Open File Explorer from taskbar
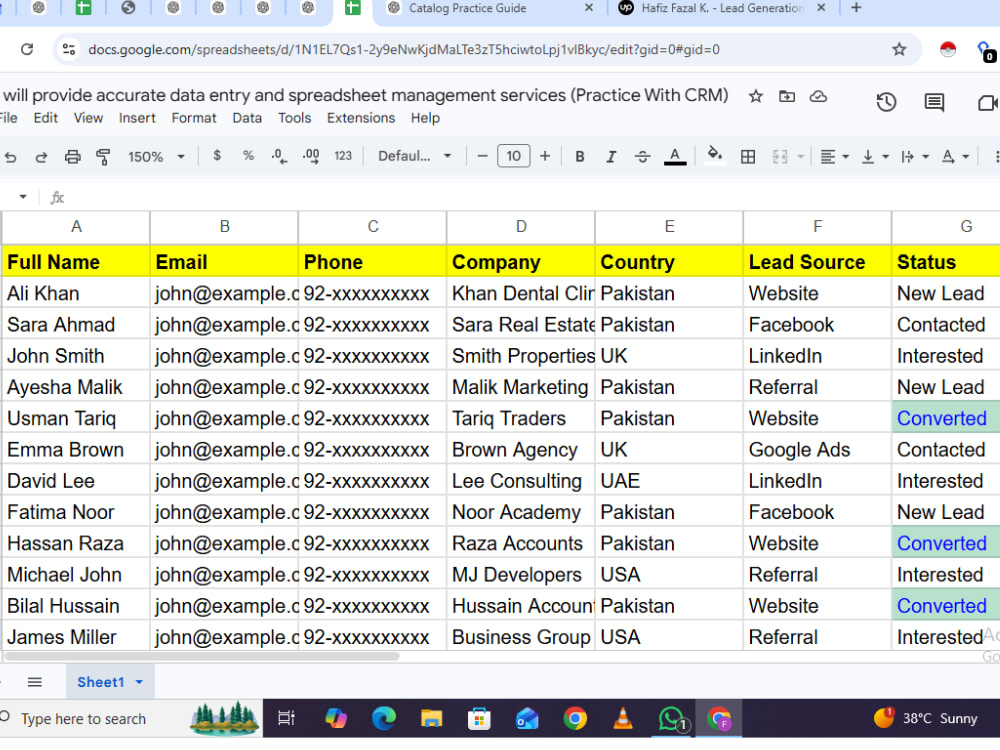Viewport: 1000px width, 750px height. (x=432, y=719)
